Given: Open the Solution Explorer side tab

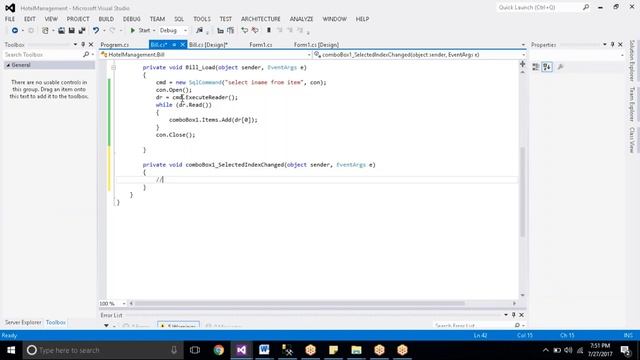Looking at the screenshot, I should (632, 60).
